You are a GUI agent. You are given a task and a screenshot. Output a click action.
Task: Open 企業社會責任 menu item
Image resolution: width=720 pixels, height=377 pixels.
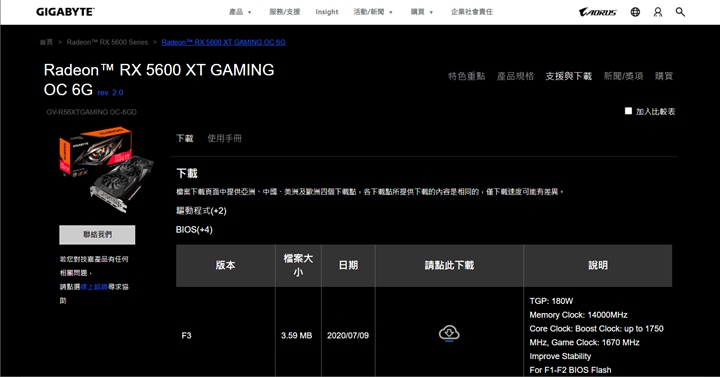pyautogui.click(x=472, y=12)
